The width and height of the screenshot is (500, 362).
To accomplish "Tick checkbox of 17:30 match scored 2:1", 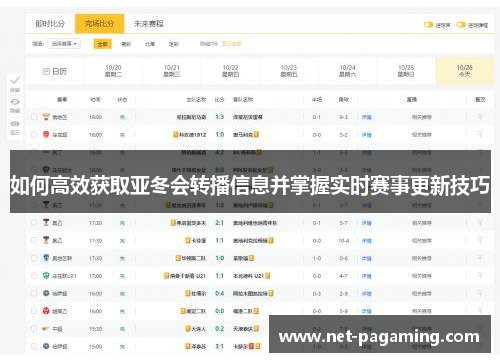I will [x=34, y=223].
